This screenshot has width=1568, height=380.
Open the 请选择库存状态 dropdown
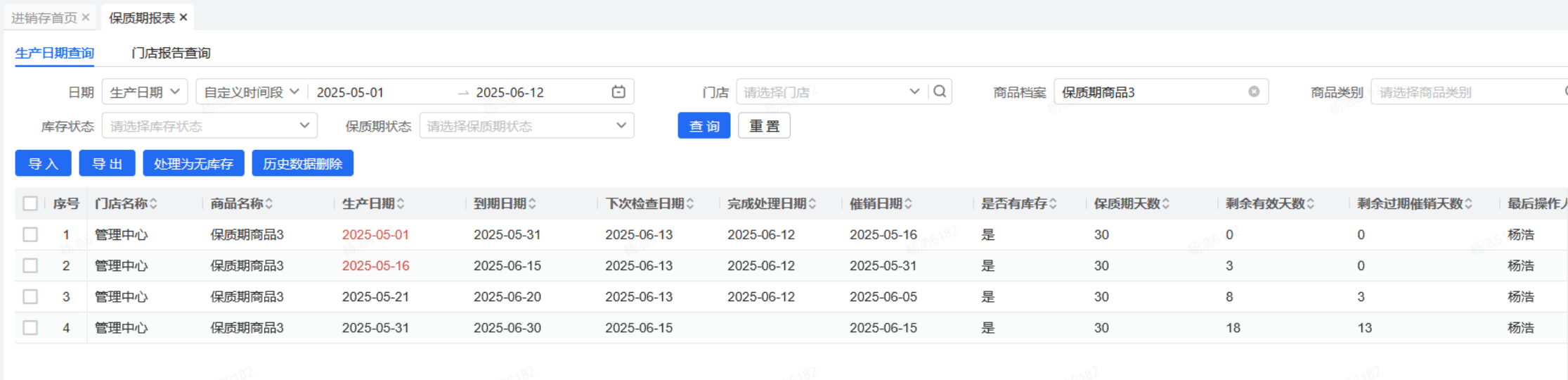pos(209,125)
